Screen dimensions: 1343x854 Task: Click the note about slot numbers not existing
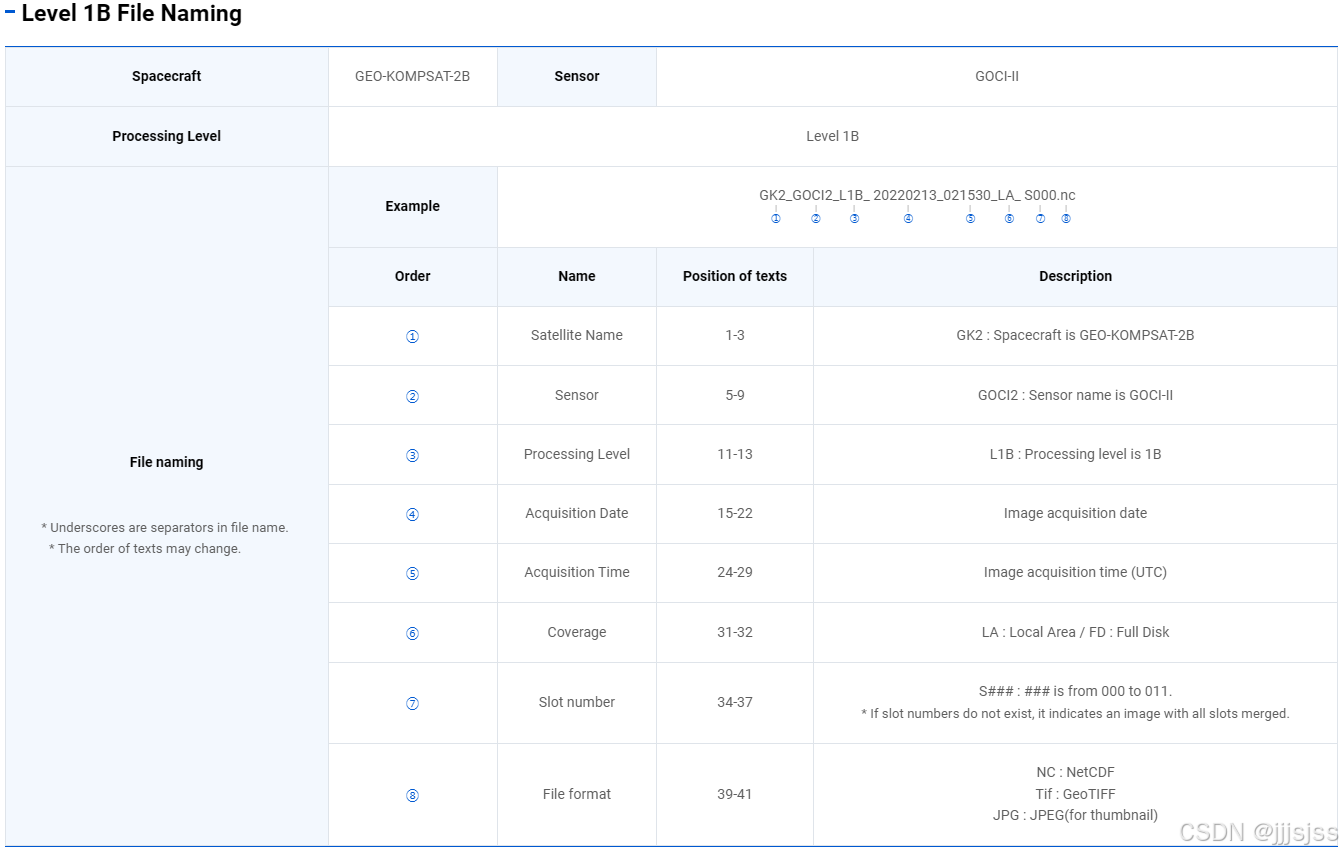click(1075, 714)
